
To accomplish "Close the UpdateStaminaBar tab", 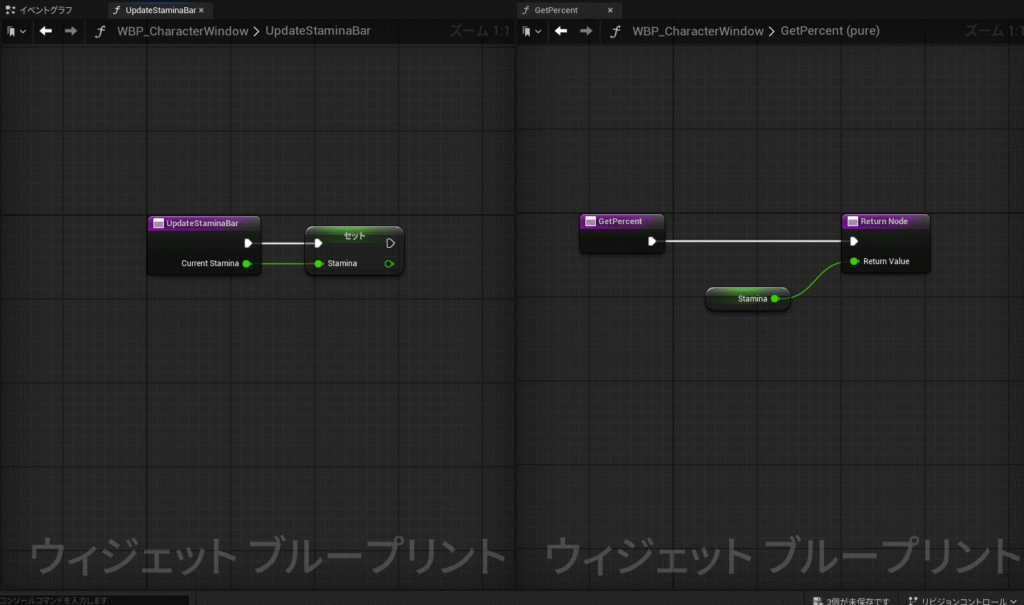I will point(201,10).
